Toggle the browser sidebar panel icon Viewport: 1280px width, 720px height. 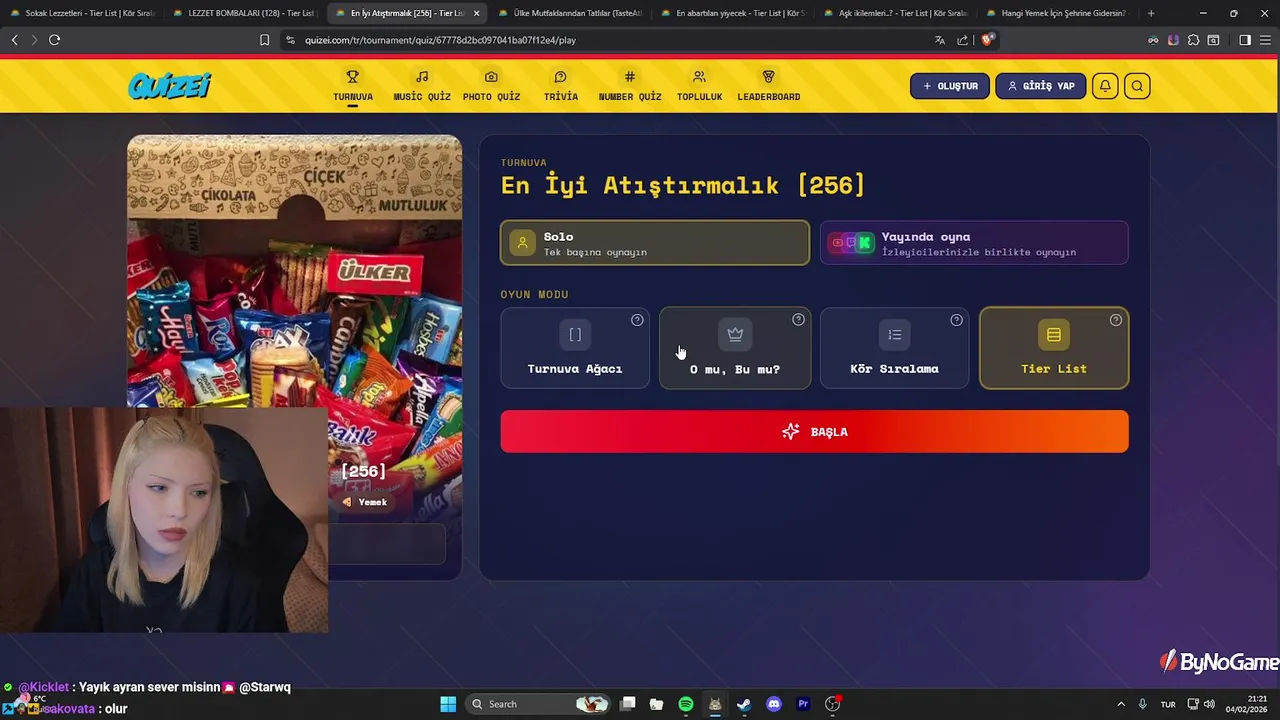[x=1245, y=40]
